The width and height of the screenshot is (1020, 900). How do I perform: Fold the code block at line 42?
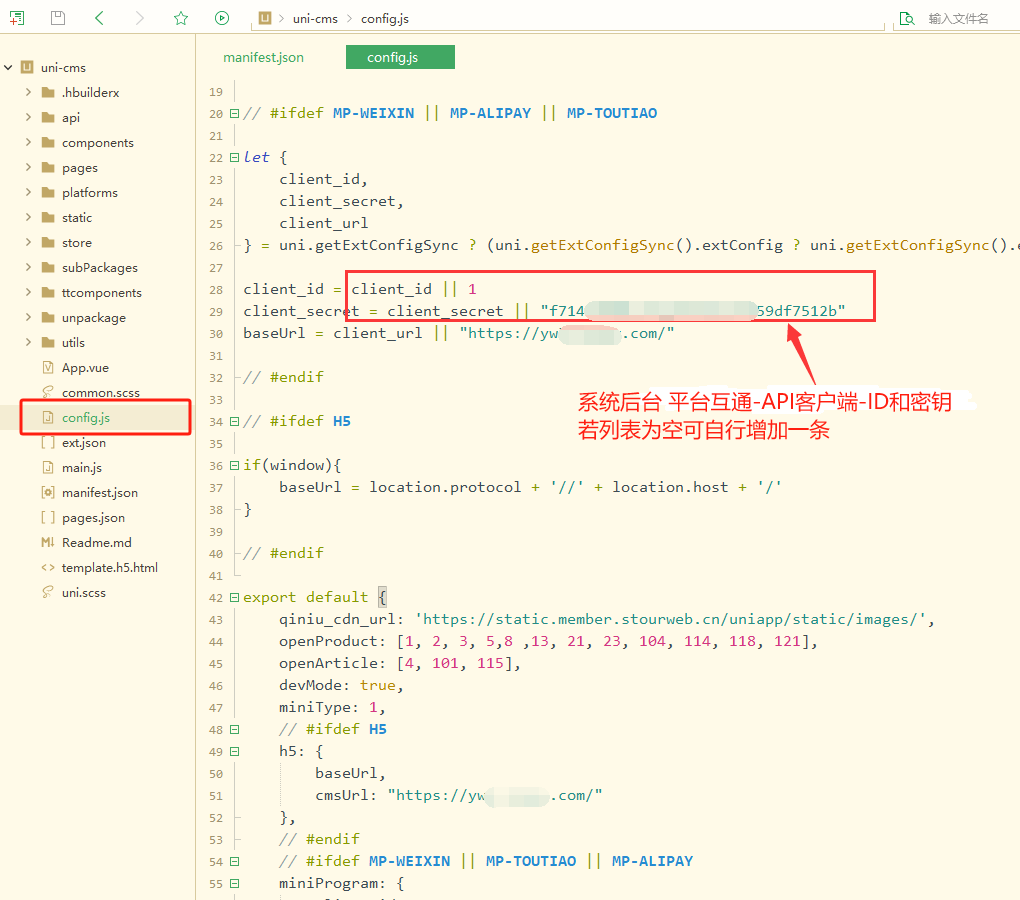pyautogui.click(x=235, y=598)
